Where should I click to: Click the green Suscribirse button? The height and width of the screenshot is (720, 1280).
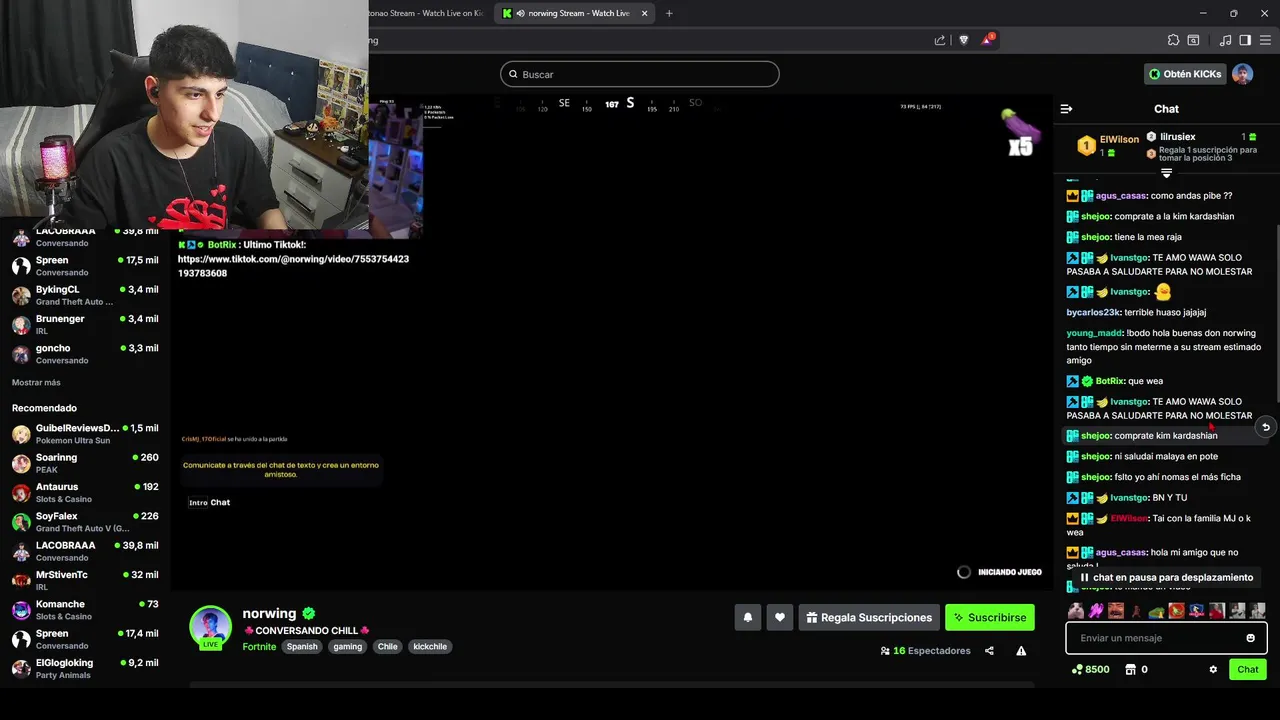[x=989, y=618]
